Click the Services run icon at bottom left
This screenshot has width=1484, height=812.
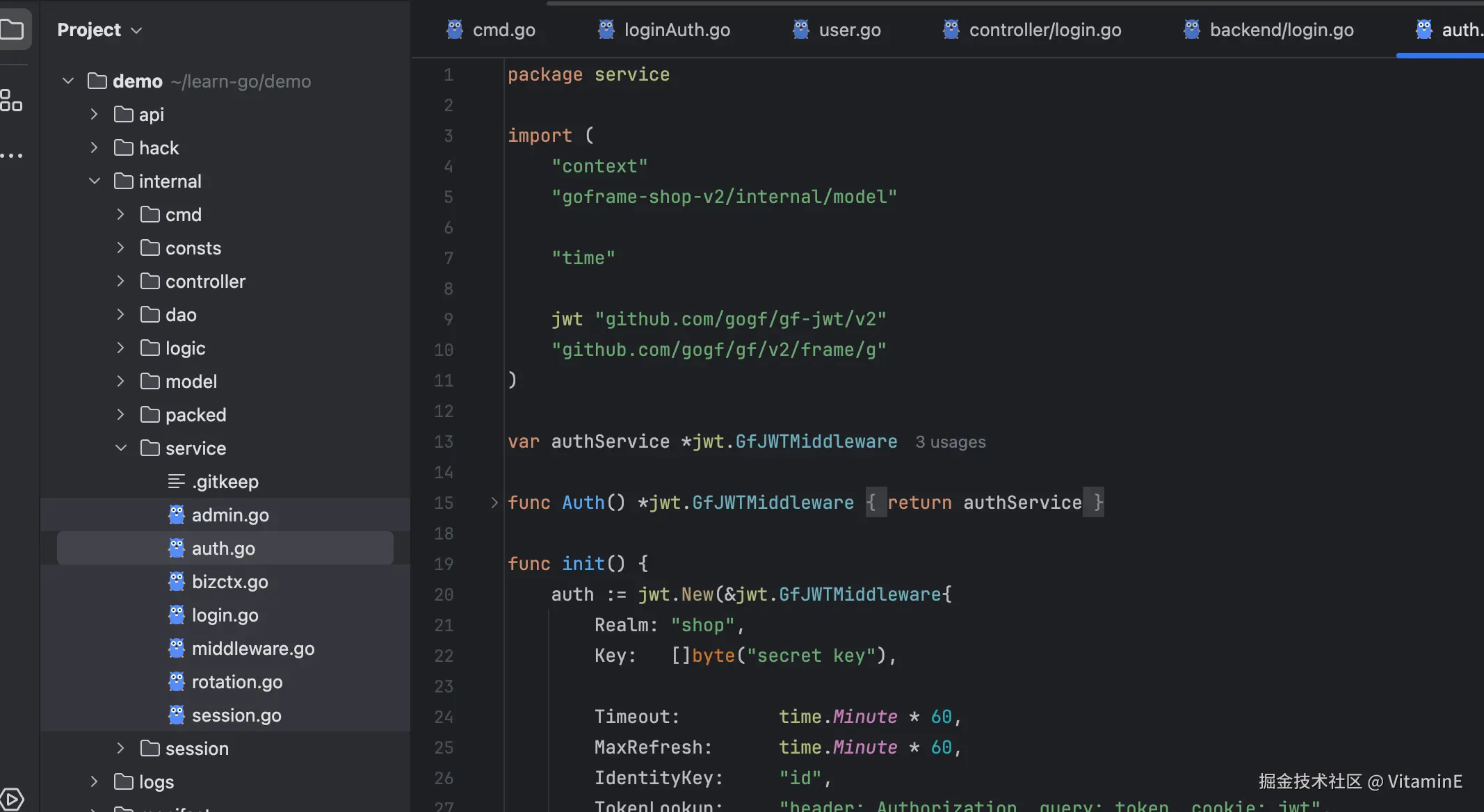[12, 799]
